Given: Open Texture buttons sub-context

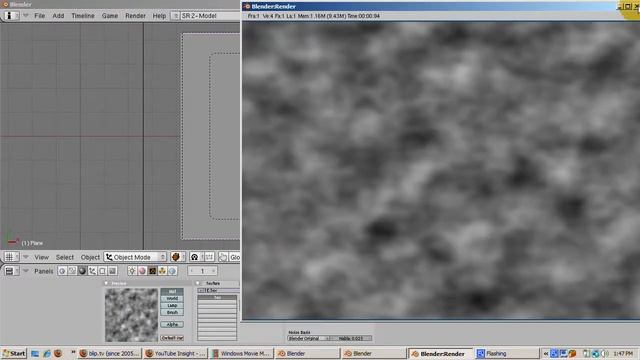Looking at the screenshot, I should coord(152,271).
